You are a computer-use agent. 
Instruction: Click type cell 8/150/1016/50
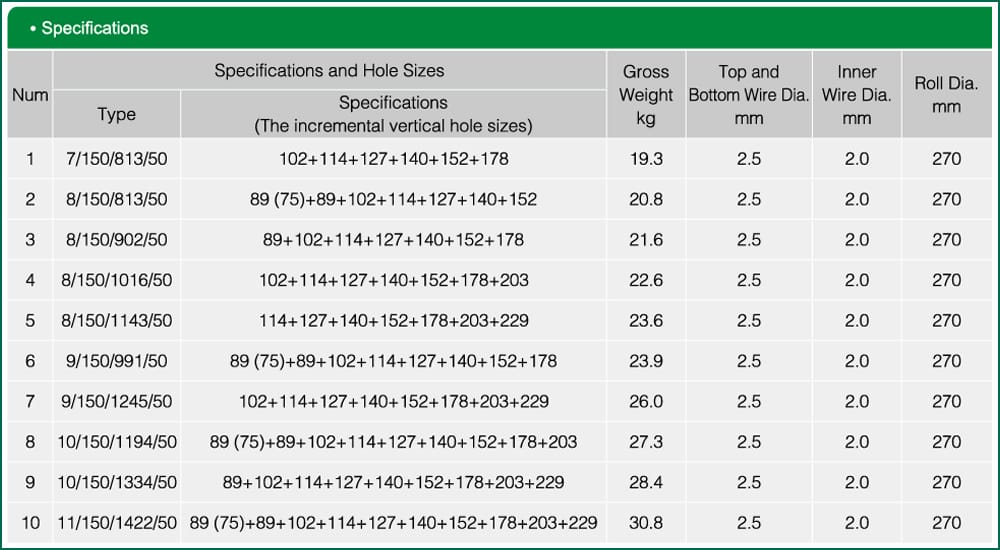point(116,280)
